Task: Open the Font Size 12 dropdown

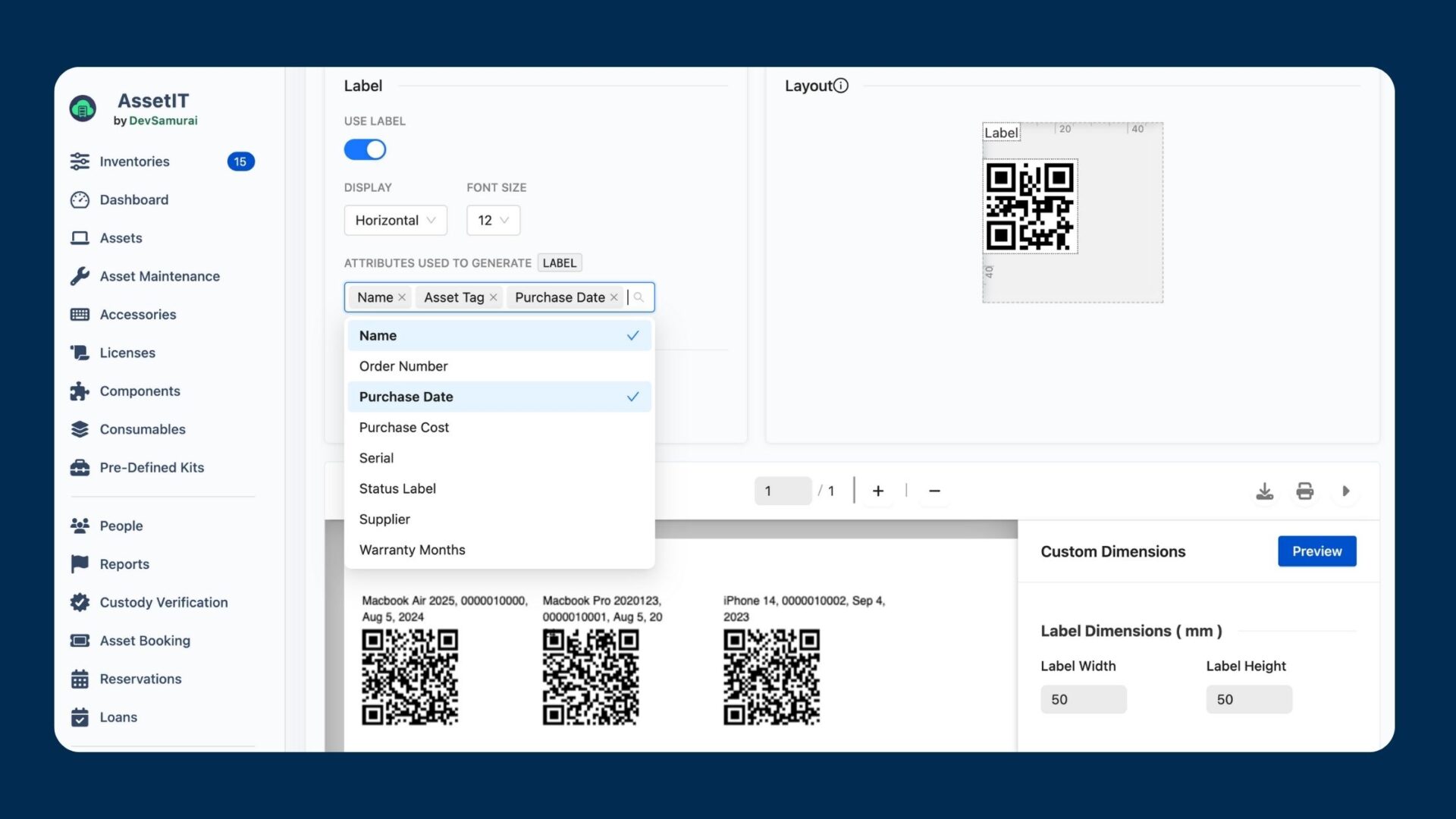Action: [x=493, y=220]
